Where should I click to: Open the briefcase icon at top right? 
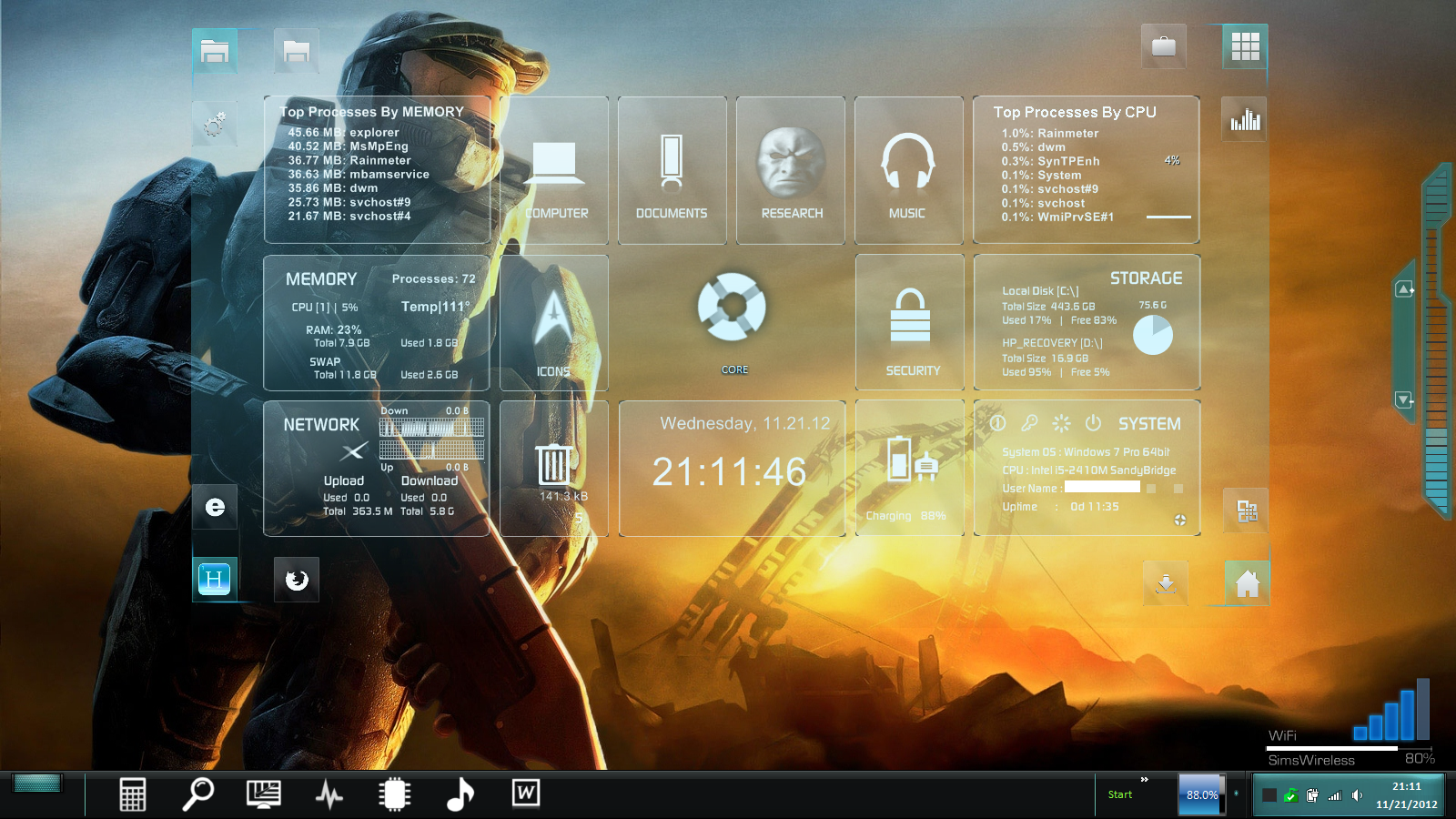(1164, 45)
